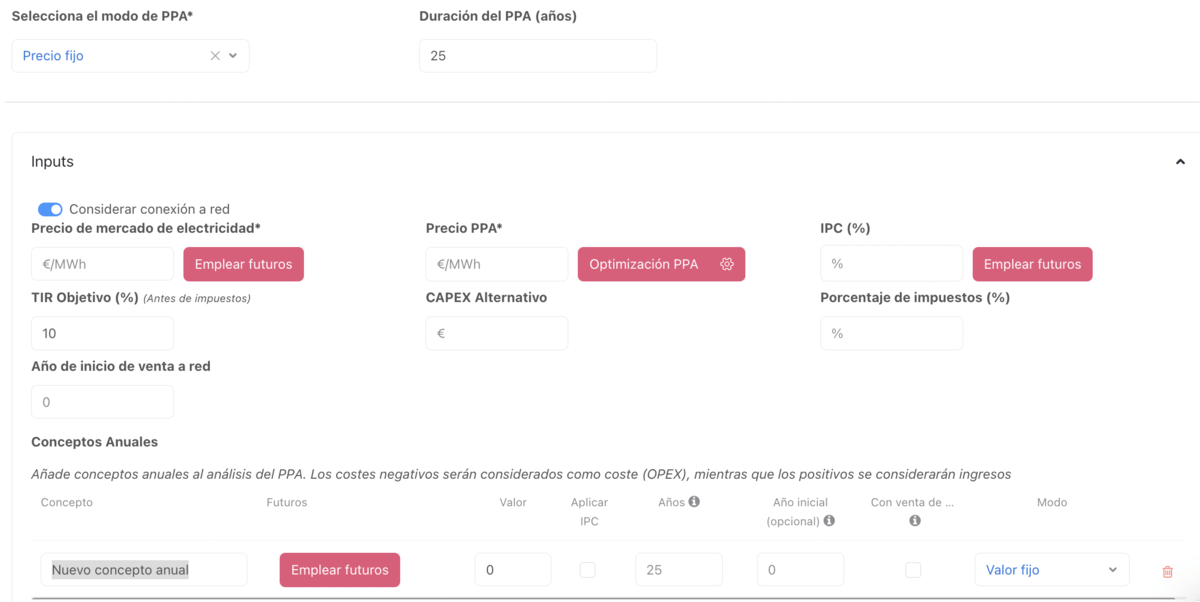Click the info icon next to Año inicial
Viewport: 1200px width, 602px height.
point(829,521)
